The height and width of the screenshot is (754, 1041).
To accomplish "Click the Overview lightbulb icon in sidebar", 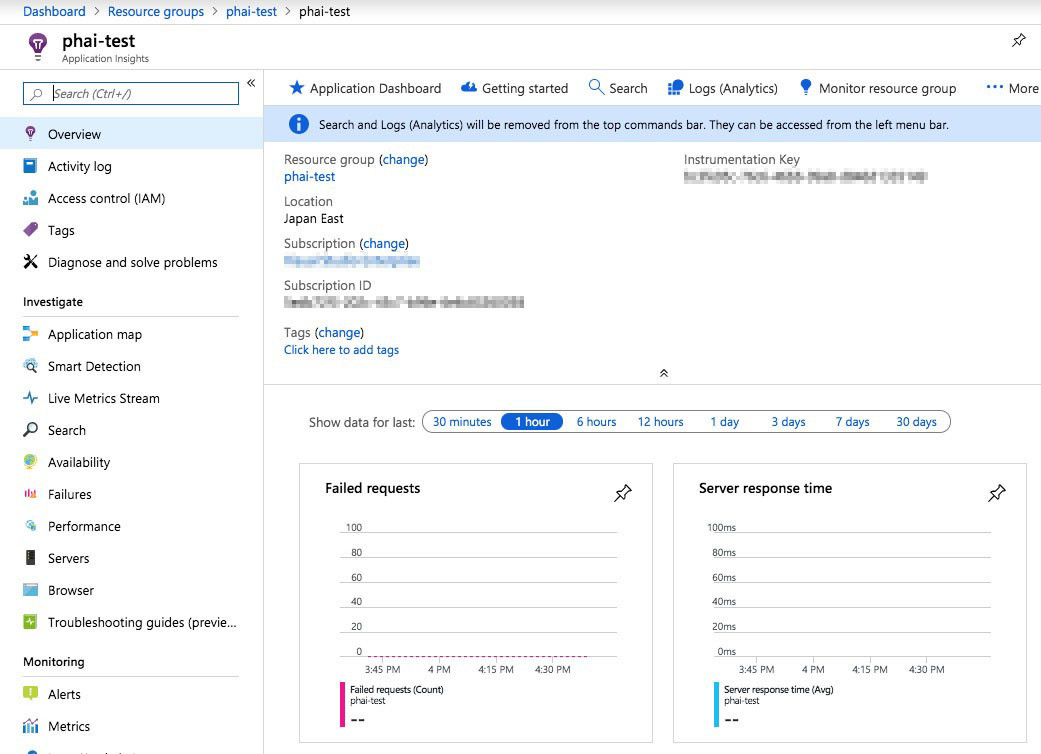I will point(30,133).
